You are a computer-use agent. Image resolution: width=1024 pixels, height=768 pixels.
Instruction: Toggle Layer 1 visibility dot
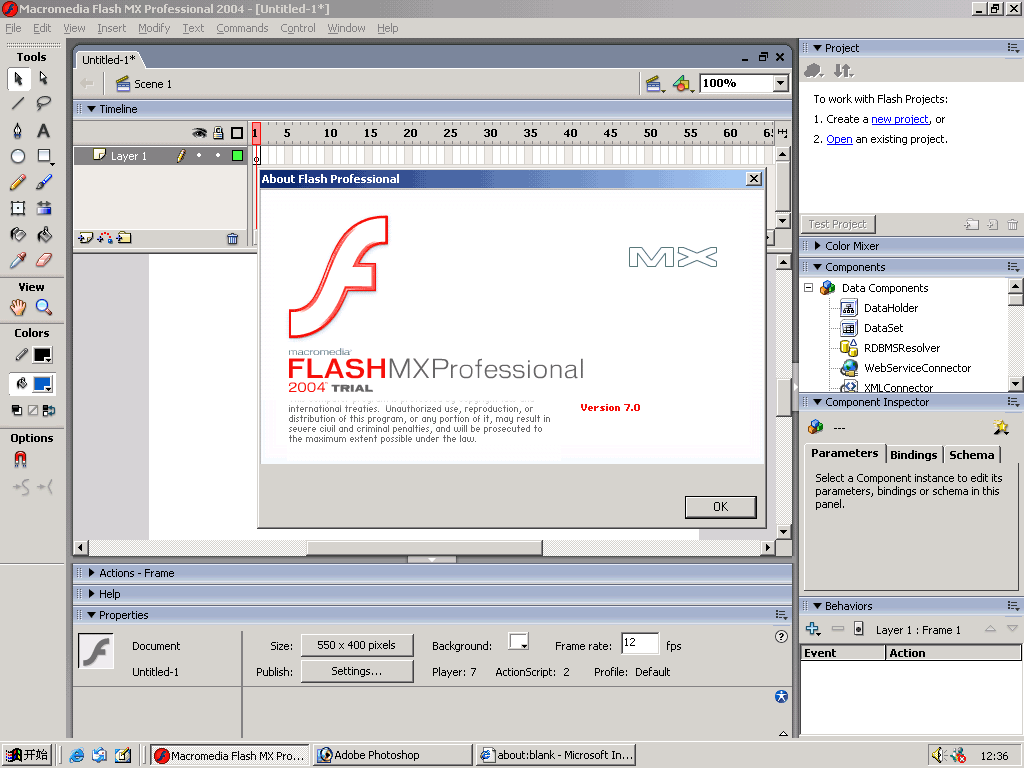point(199,155)
